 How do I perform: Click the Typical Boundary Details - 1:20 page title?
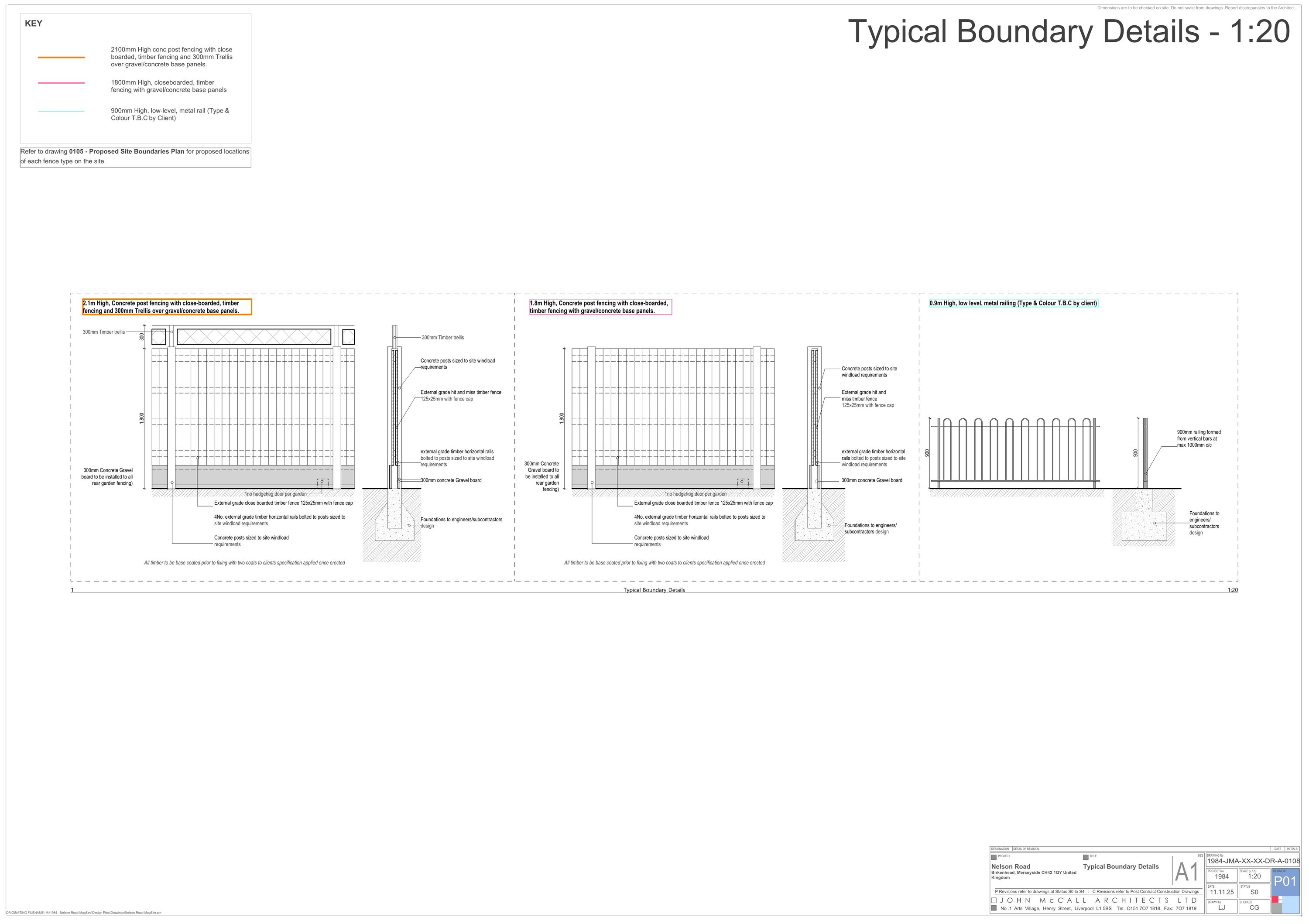1069,31
